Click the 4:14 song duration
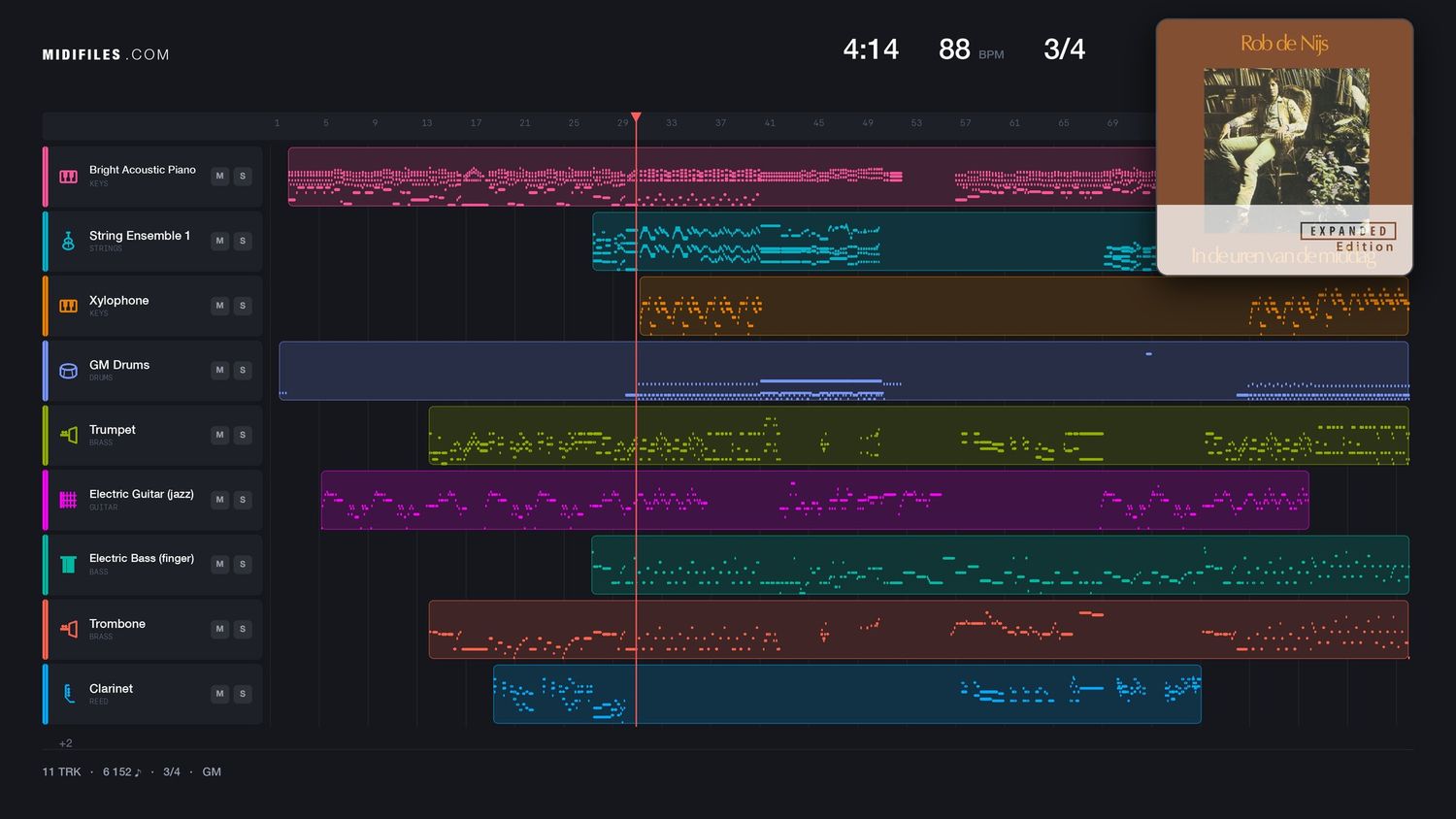Image resolution: width=1456 pixels, height=819 pixels. [871, 49]
